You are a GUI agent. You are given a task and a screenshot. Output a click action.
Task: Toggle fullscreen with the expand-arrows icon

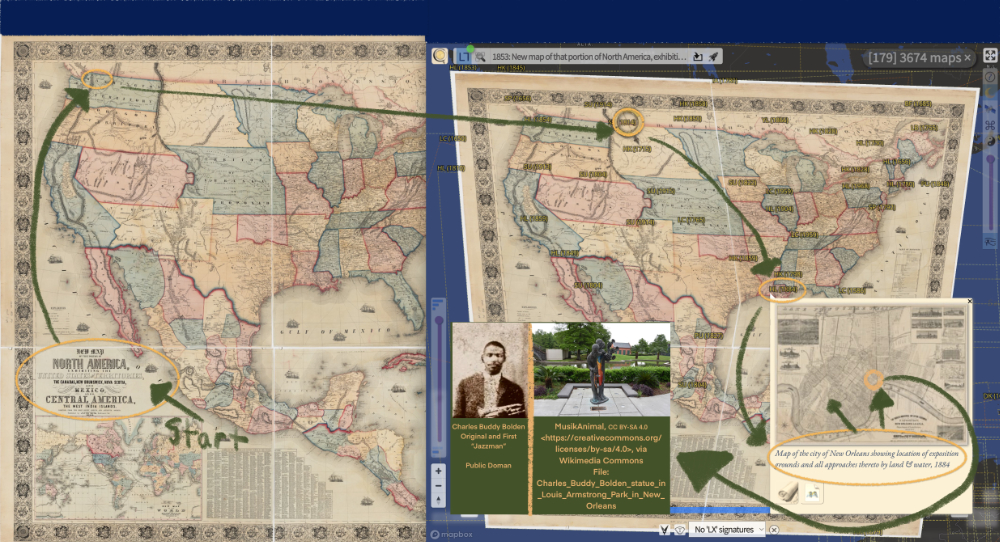990,55
